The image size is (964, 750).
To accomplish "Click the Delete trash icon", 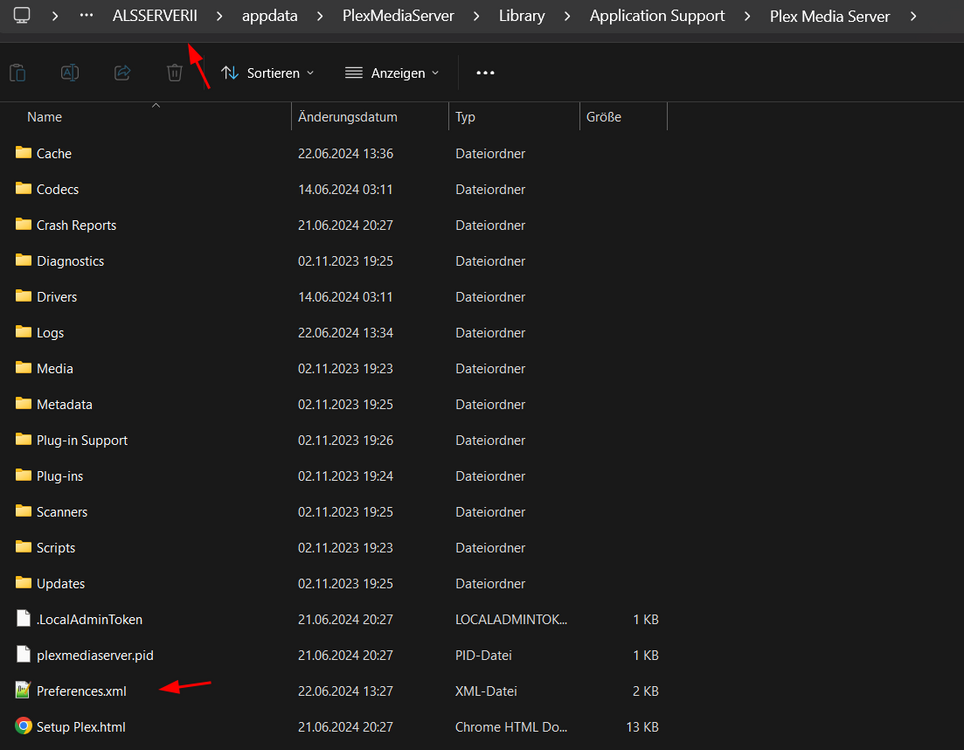I will (175, 73).
